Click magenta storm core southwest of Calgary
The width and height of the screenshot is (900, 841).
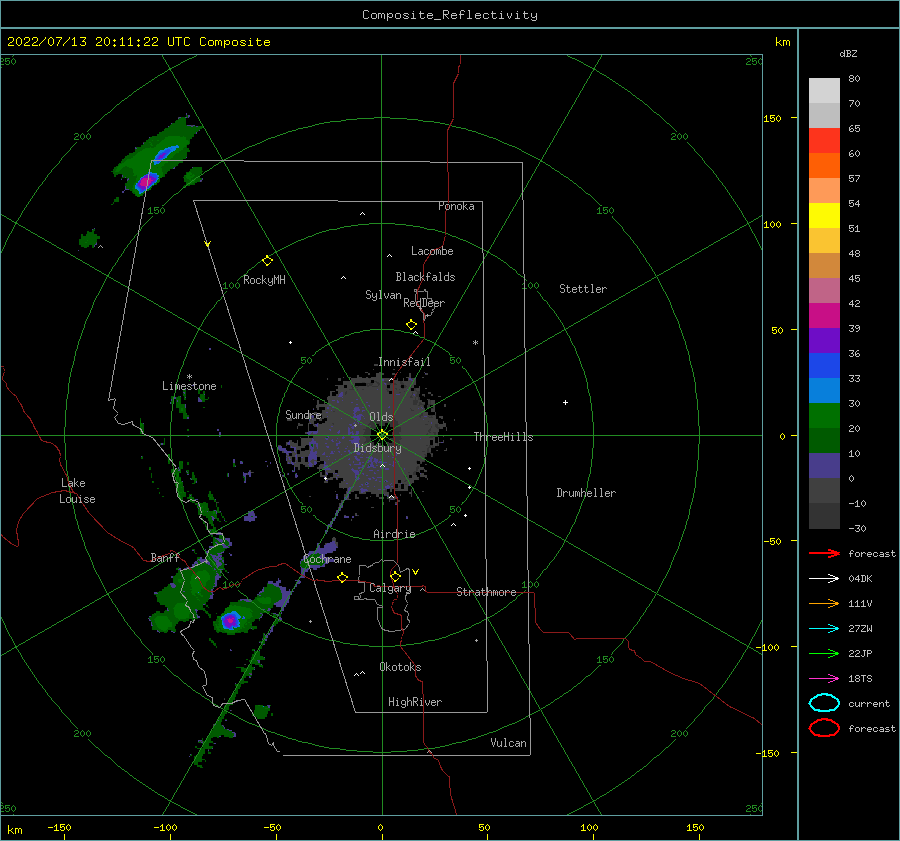pos(230,621)
